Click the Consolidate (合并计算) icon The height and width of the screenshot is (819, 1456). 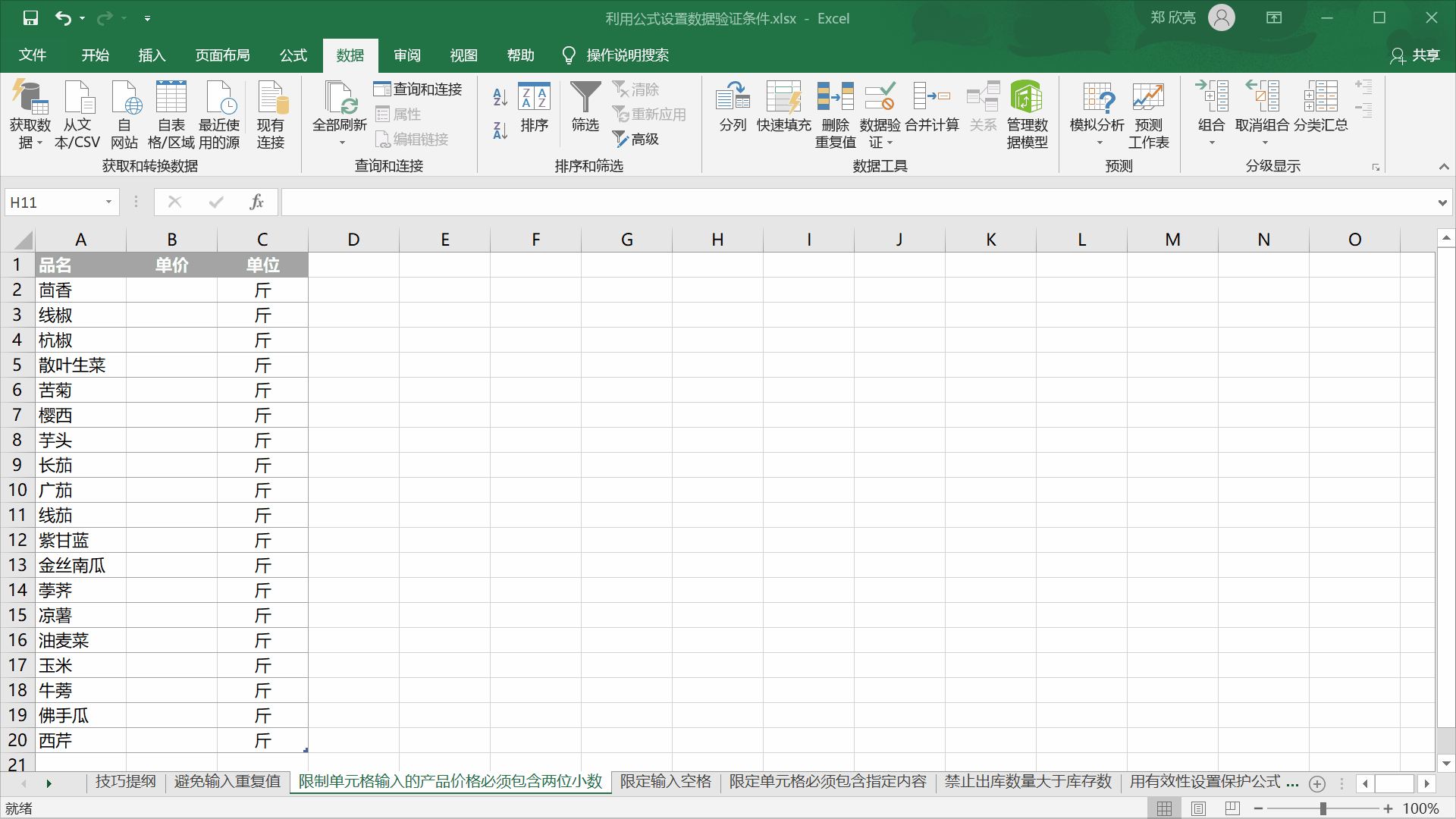pyautogui.click(x=931, y=98)
